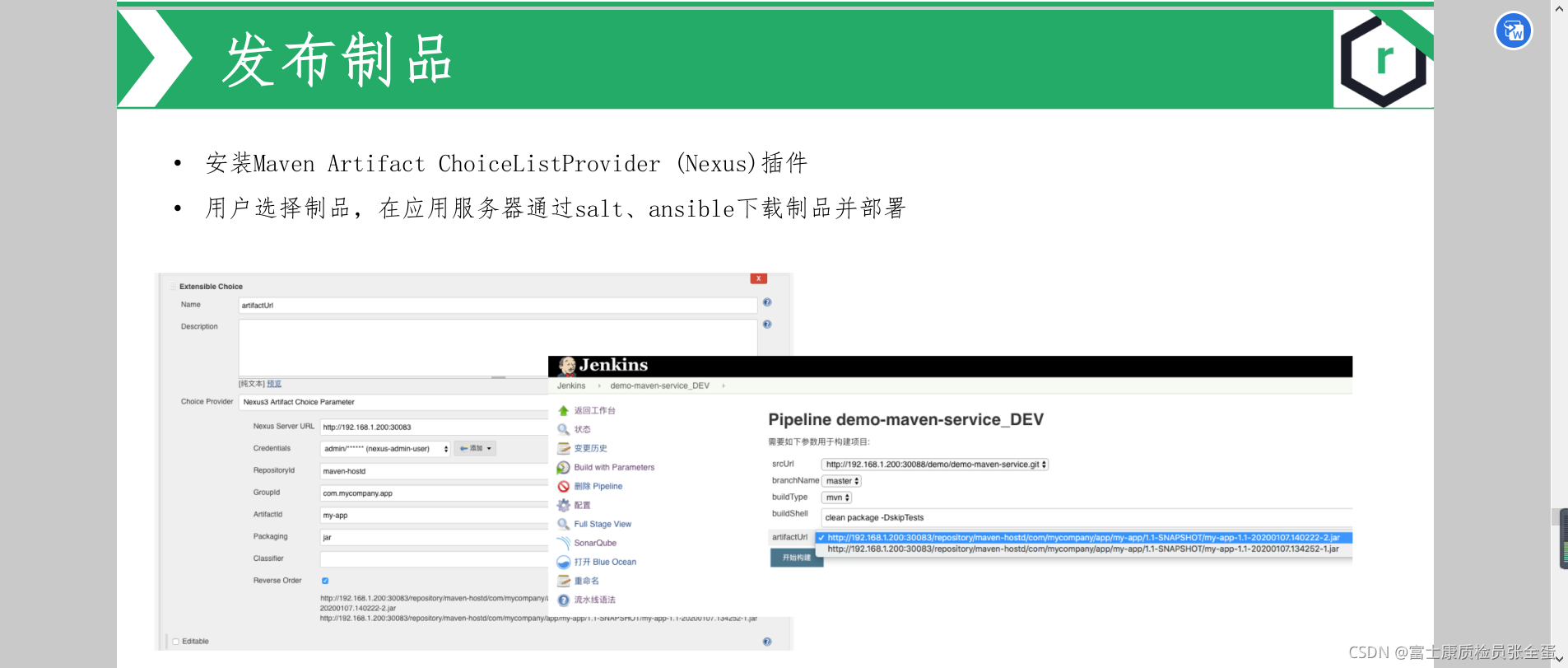Open 状态 in the Jenkins sidebar
Image resolution: width=1568 pixels, height=668 pixels.
coord(582,430)
